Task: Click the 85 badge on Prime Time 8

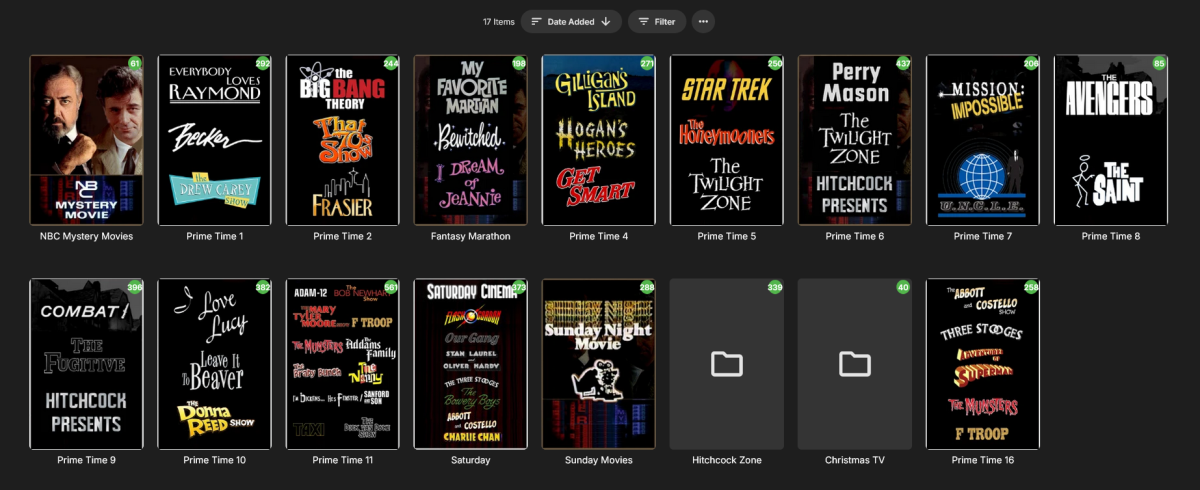Action: click(1159, 63)
